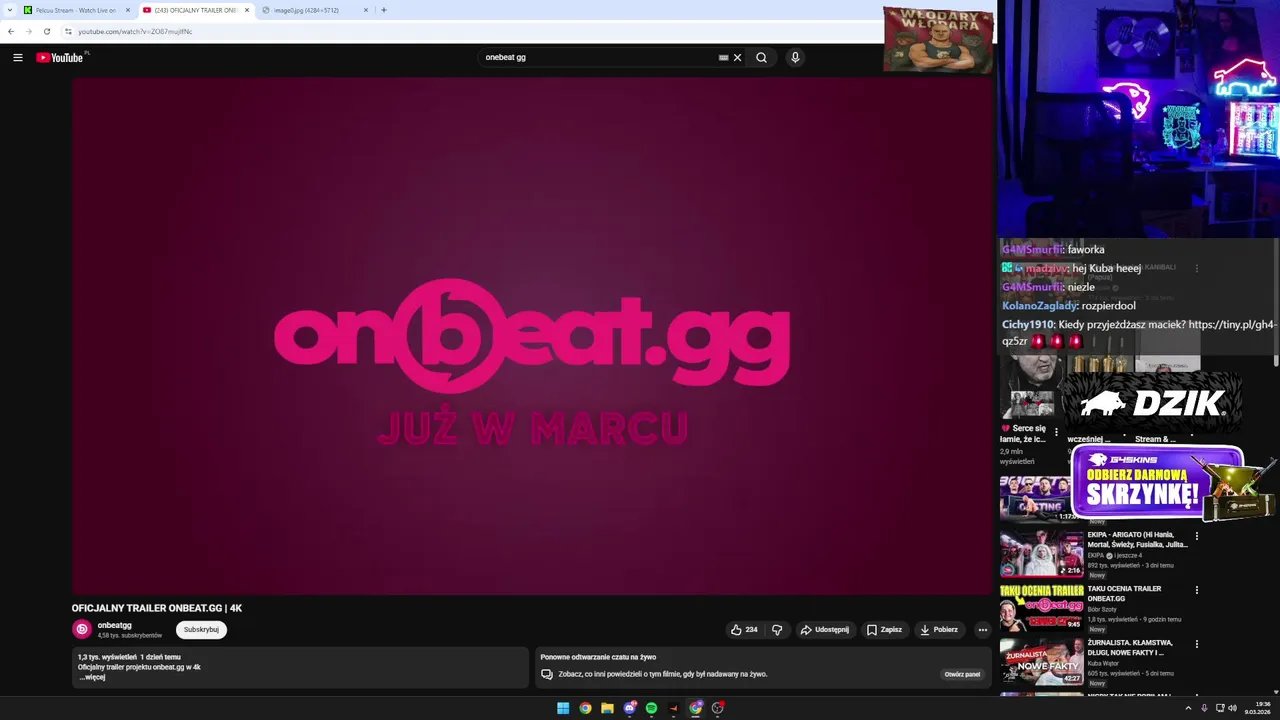The width and height of the screenshot is (1280, 720).
Task: Open the on-screen keyboard icon in search
Action: click(723, 57)
